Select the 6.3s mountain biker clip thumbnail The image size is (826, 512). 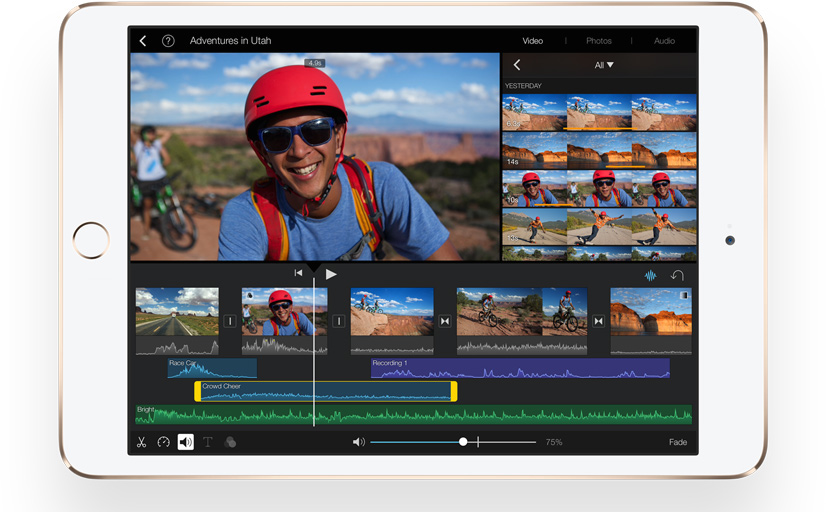point(599,112)
